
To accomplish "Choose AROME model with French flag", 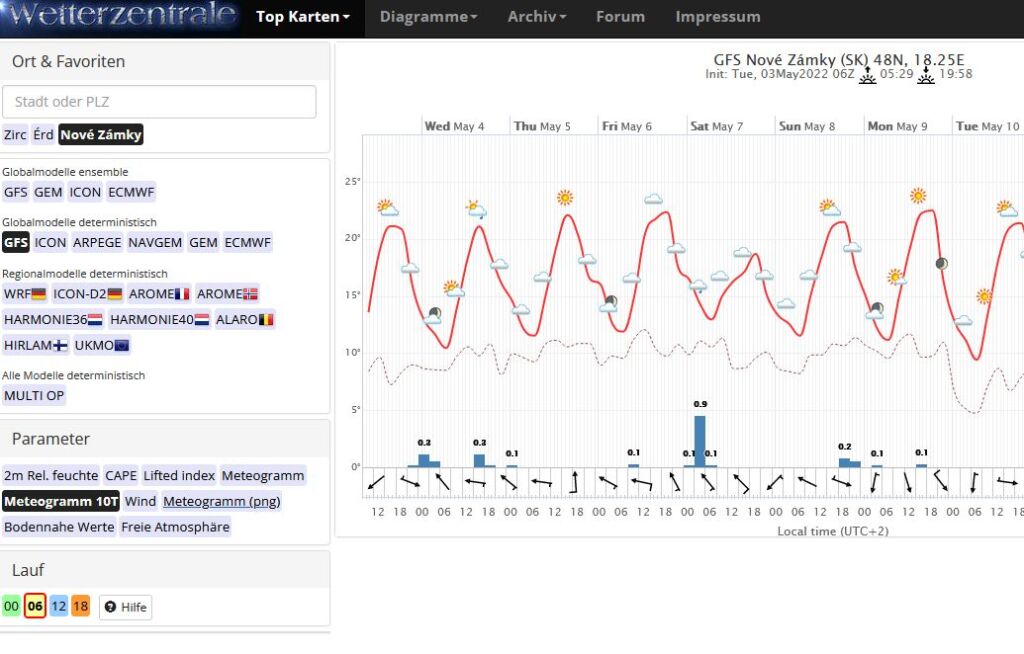I will pos(159,294).
